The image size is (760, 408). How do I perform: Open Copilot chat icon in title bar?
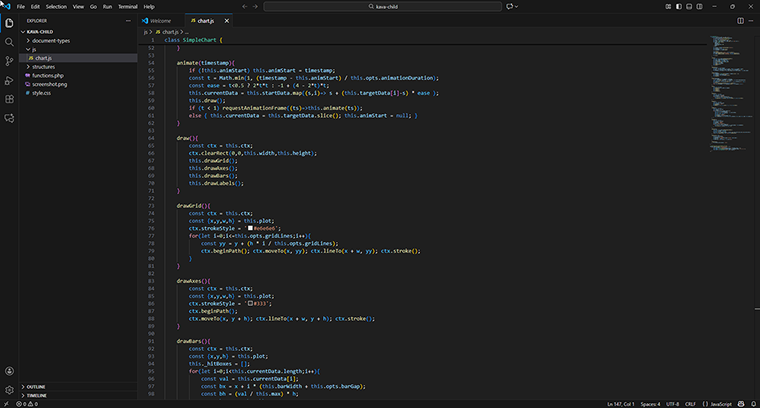pyautogui.click(x=509, y=7)
